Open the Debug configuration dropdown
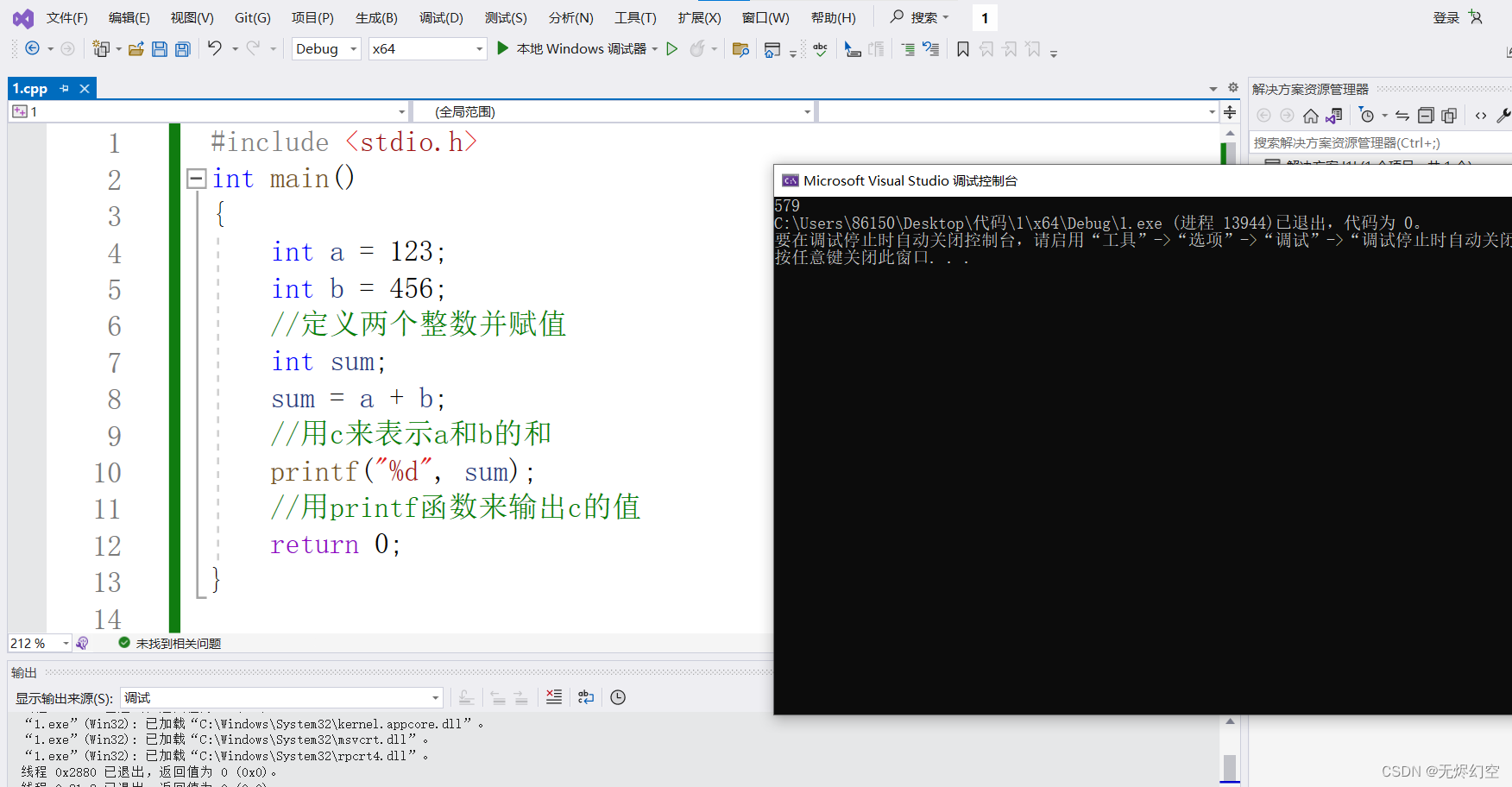Image resolution: width=1512 pixels, height=787 pixels. [x=326, y=49]
